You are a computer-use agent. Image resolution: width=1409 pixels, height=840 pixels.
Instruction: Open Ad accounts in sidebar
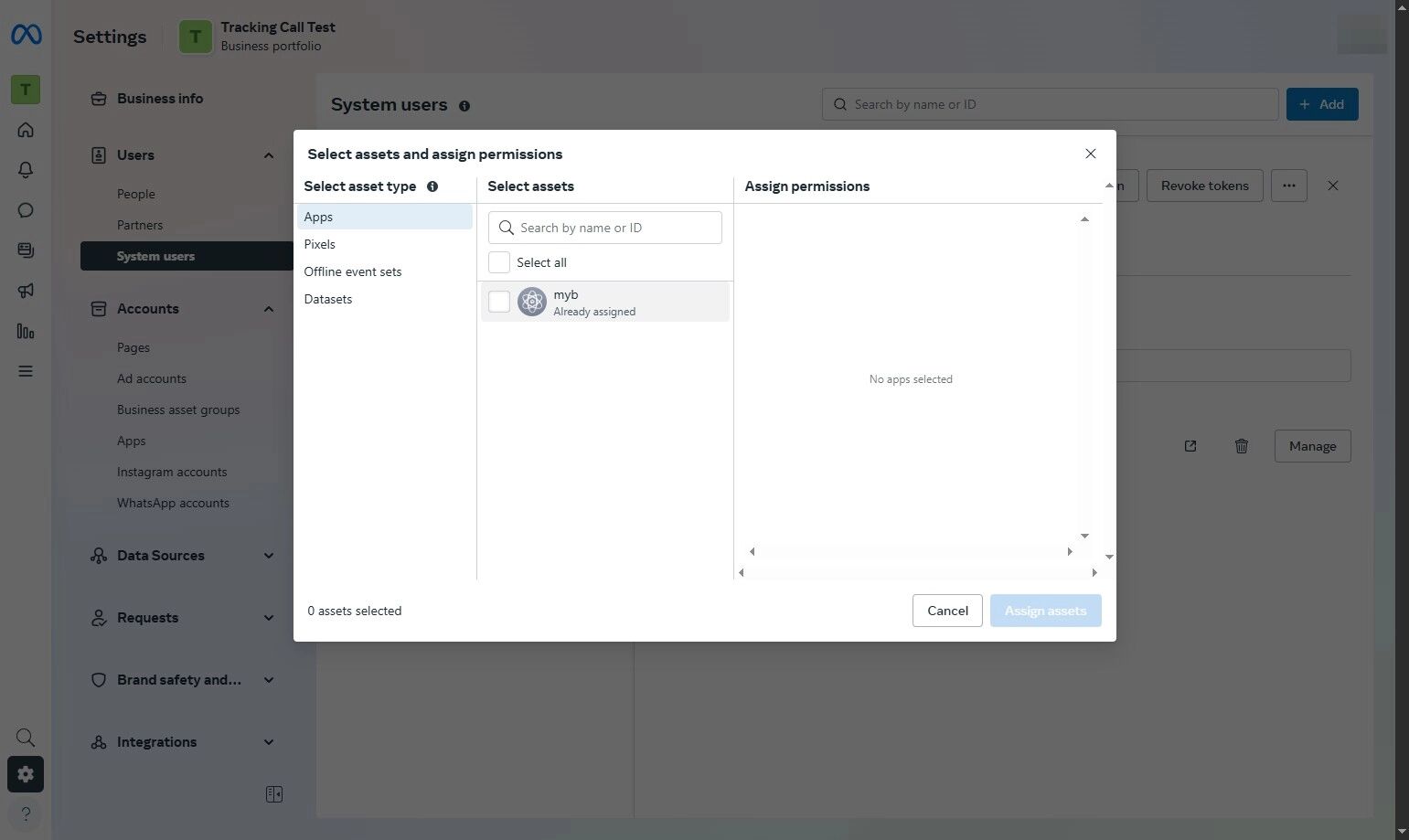pos(152,378)
